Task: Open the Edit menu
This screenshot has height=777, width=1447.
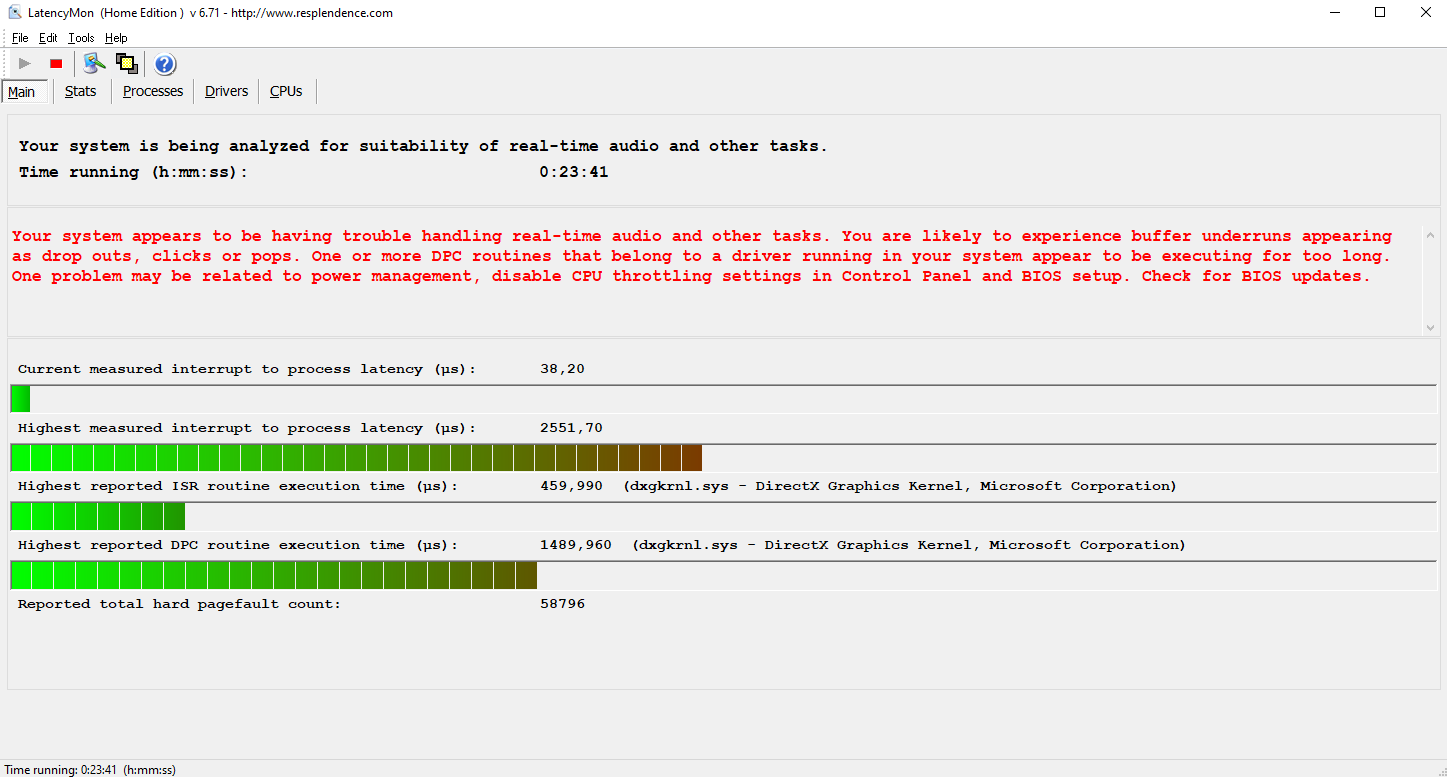Action: (x=48, y=38)
